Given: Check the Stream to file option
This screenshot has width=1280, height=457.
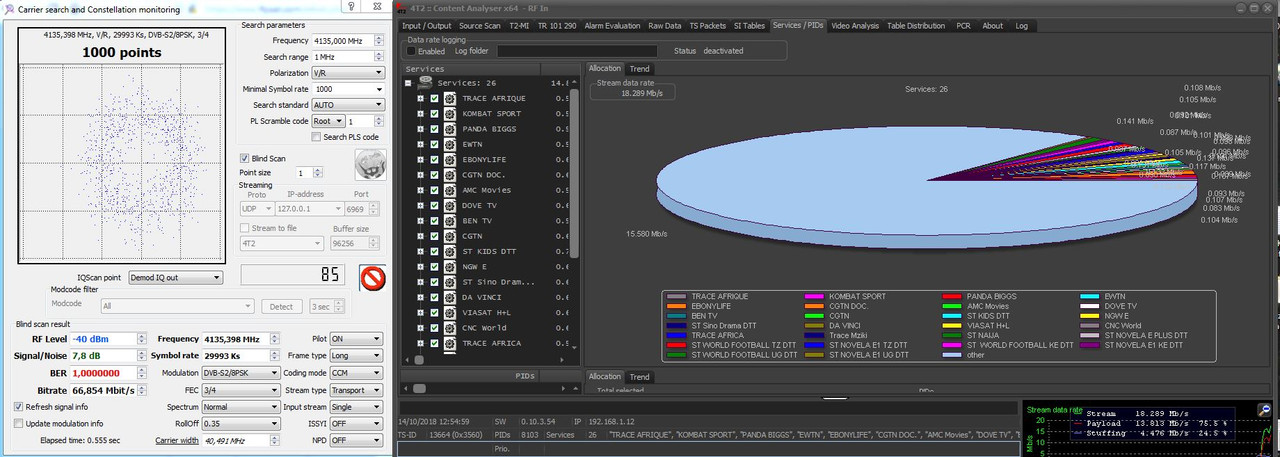Looking at the screenshot, I should 245,228.
